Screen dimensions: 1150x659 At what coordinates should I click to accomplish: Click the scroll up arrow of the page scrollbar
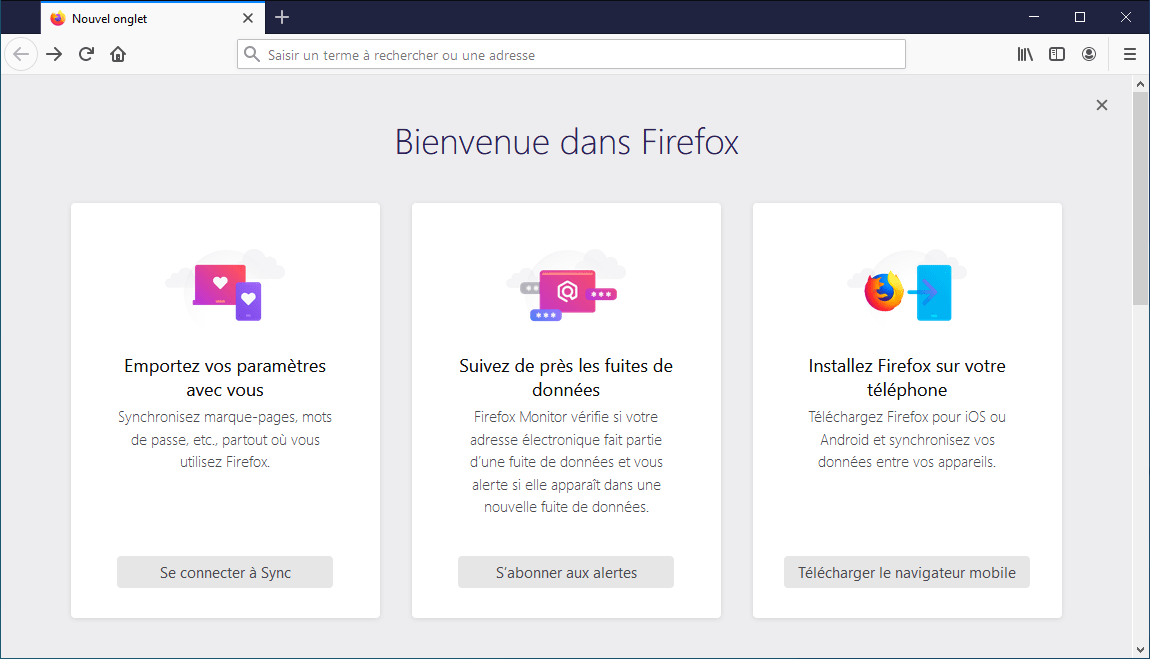click(x=1140, y=84)
